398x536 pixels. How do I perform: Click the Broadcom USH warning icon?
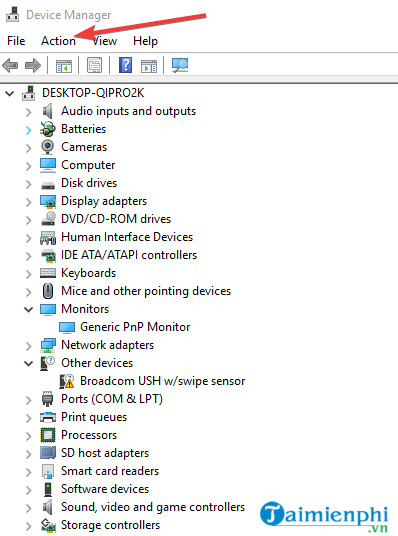point(67,381)
